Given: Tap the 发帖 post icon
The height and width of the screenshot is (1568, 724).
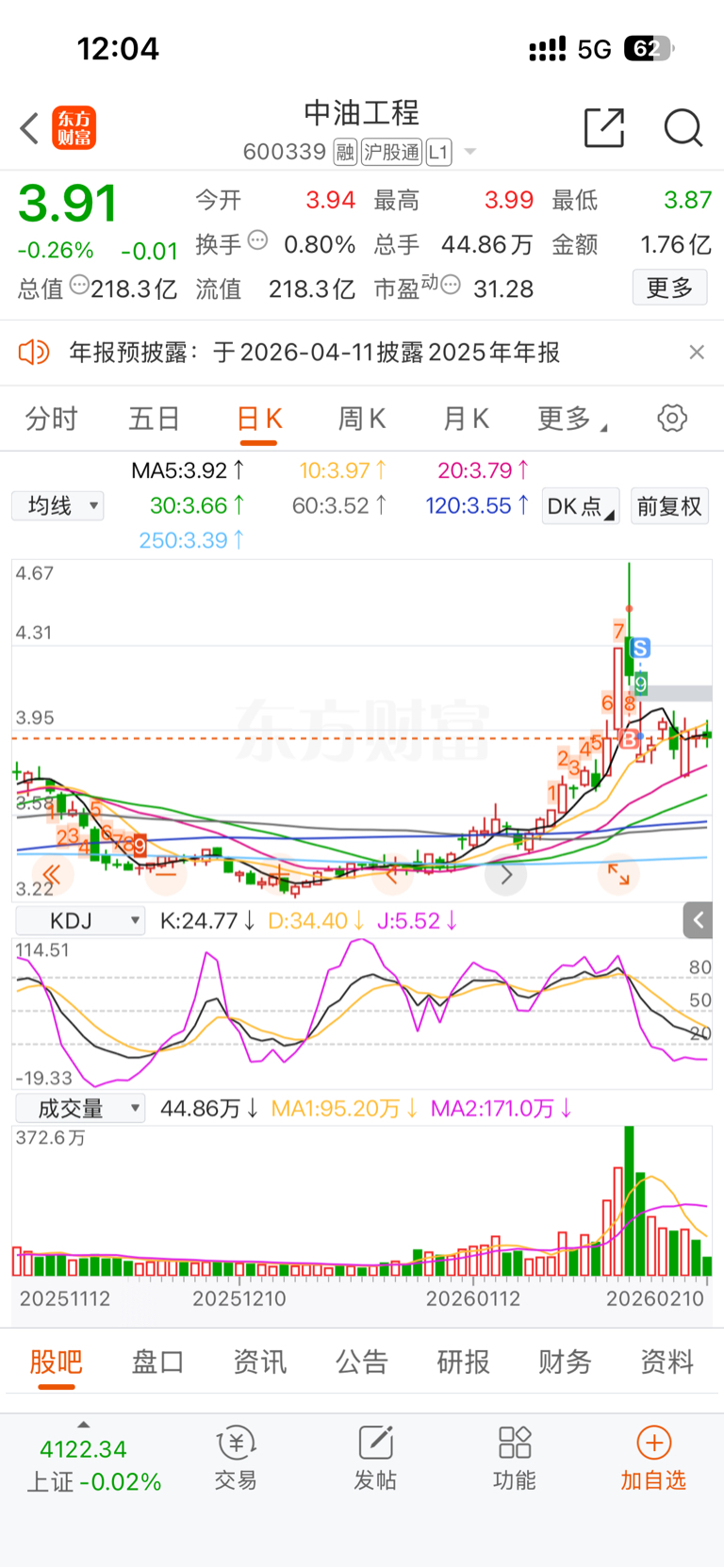Looking at the screenshot, I should pos(375,1458).
